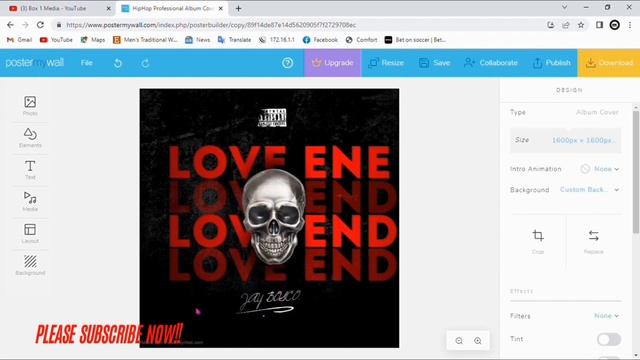640x360 pixels.
Task: Download the design
Action: coord(609,63)
